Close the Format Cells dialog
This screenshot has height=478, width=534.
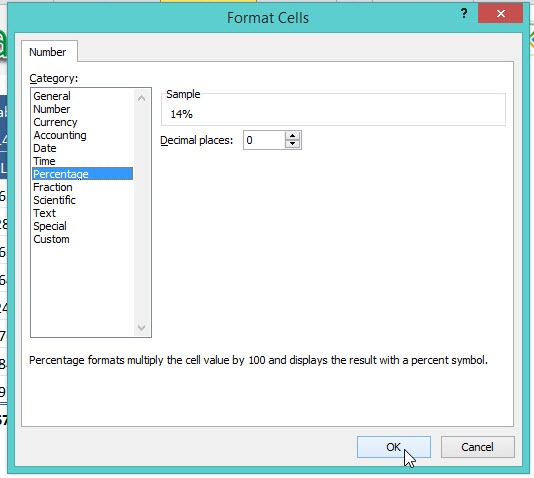[500, 14]
